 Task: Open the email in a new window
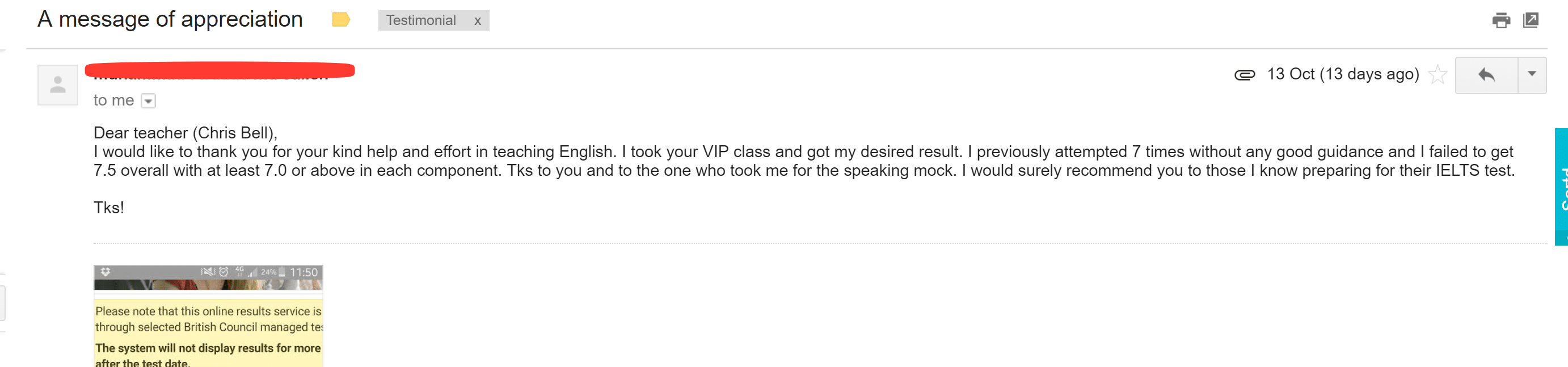pos(1530,20)
